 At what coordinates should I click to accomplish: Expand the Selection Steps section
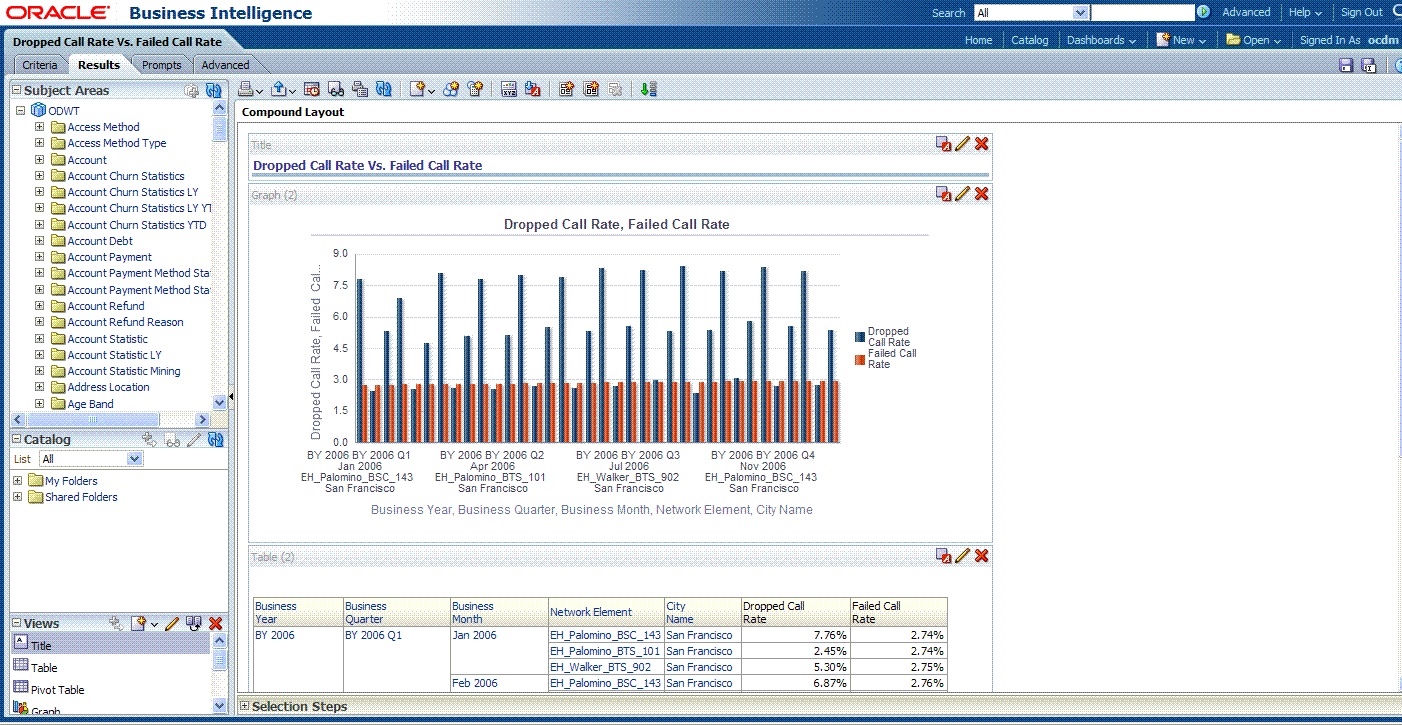pos(245,706)
